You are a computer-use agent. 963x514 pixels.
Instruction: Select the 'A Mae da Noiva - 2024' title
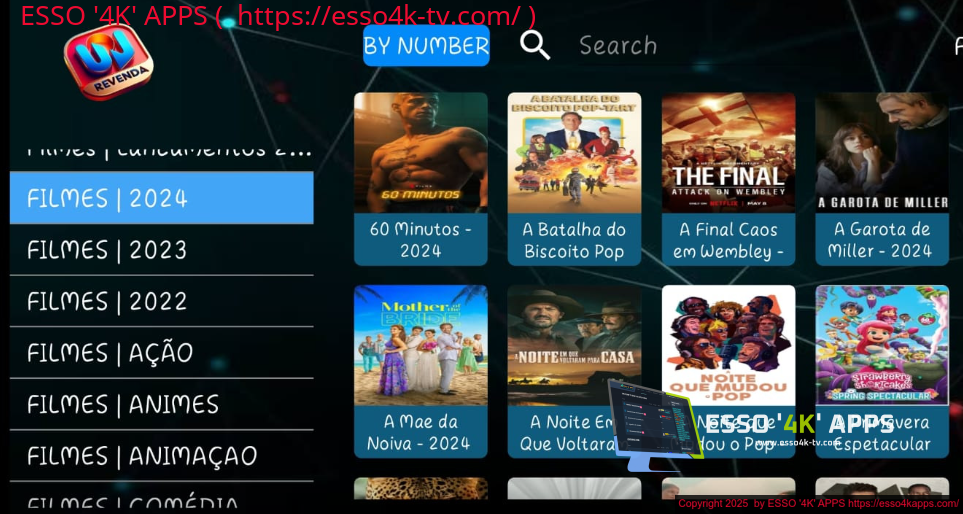[x=421, y=432]
